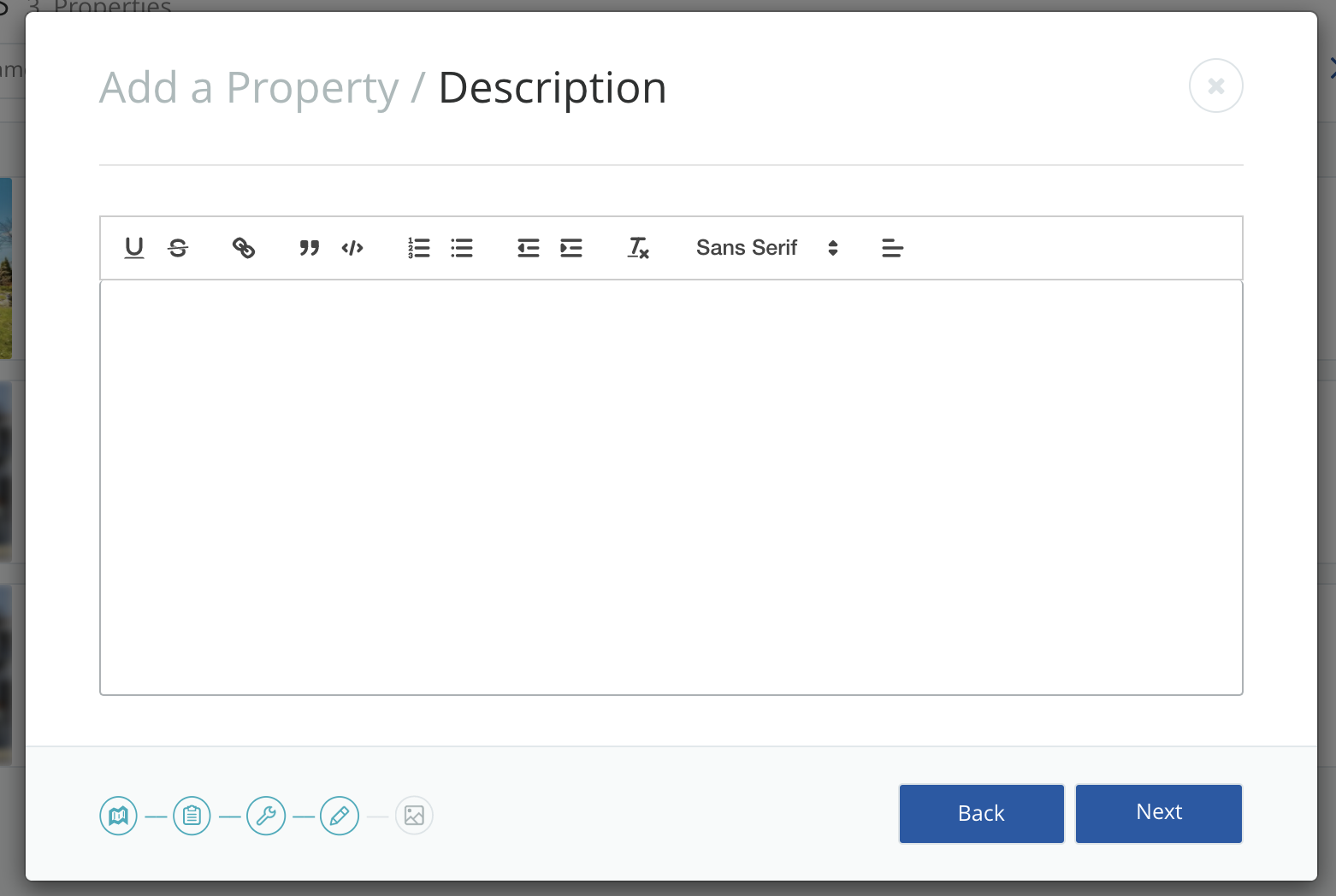Toggle blockquote formatting
1336x896 pixels.
click(309, 248)
